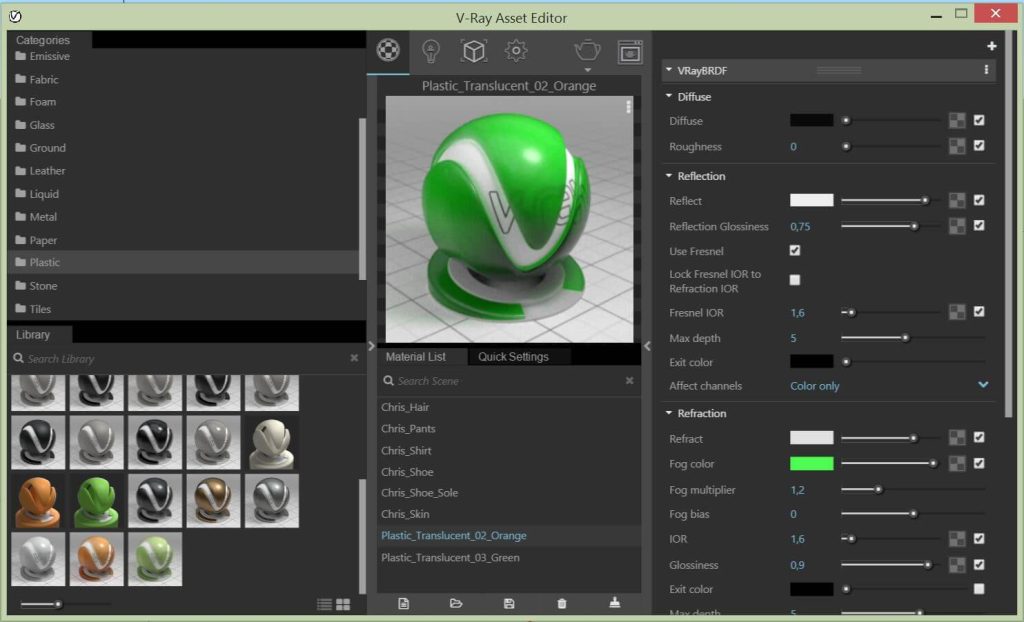This screenshot has height=622, width=1024.
Task: Switch to the Quick Settings tab
Action: 513,356
